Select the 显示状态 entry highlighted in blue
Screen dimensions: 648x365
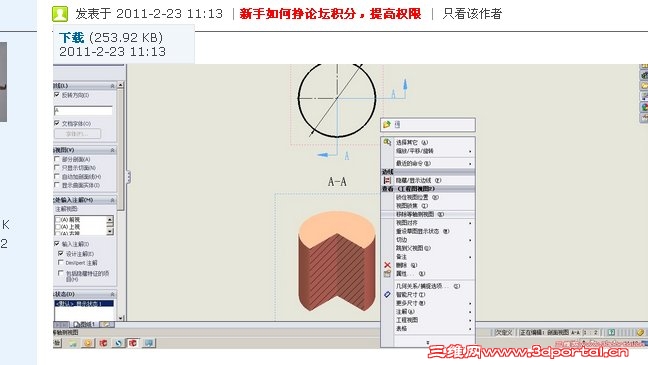(x=84, y=303)
